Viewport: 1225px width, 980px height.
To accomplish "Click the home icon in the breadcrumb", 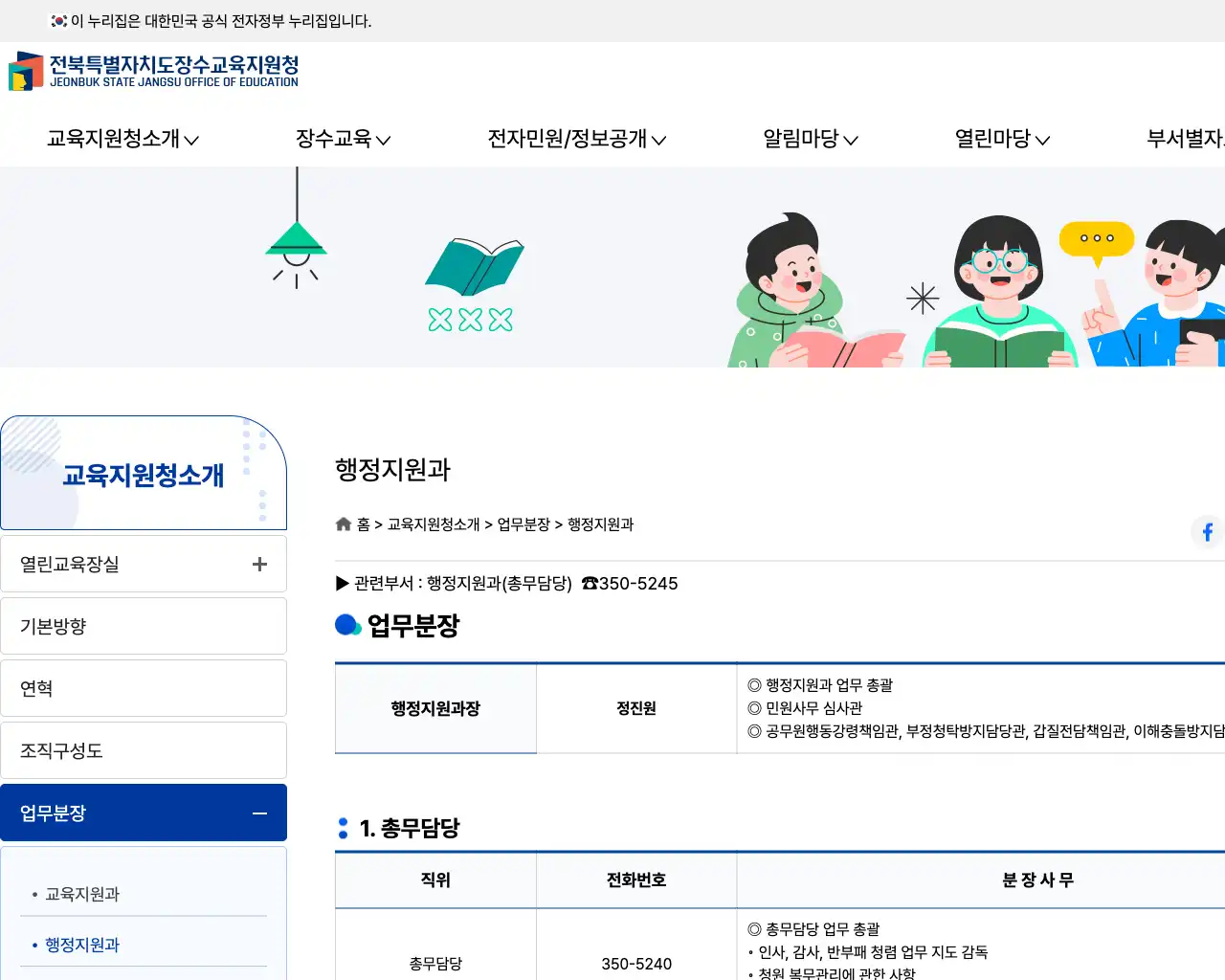I will click(344, 523).
